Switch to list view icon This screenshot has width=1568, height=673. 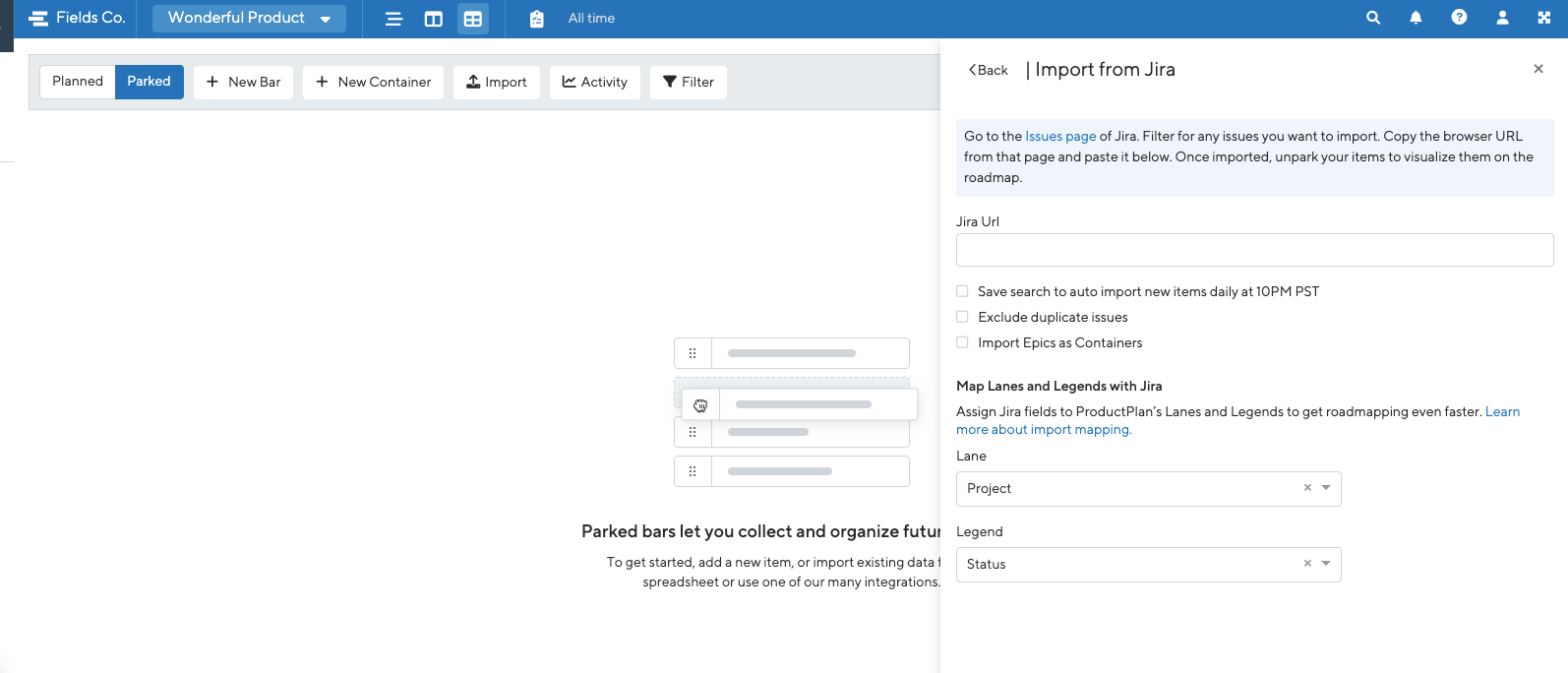[393, 19]
